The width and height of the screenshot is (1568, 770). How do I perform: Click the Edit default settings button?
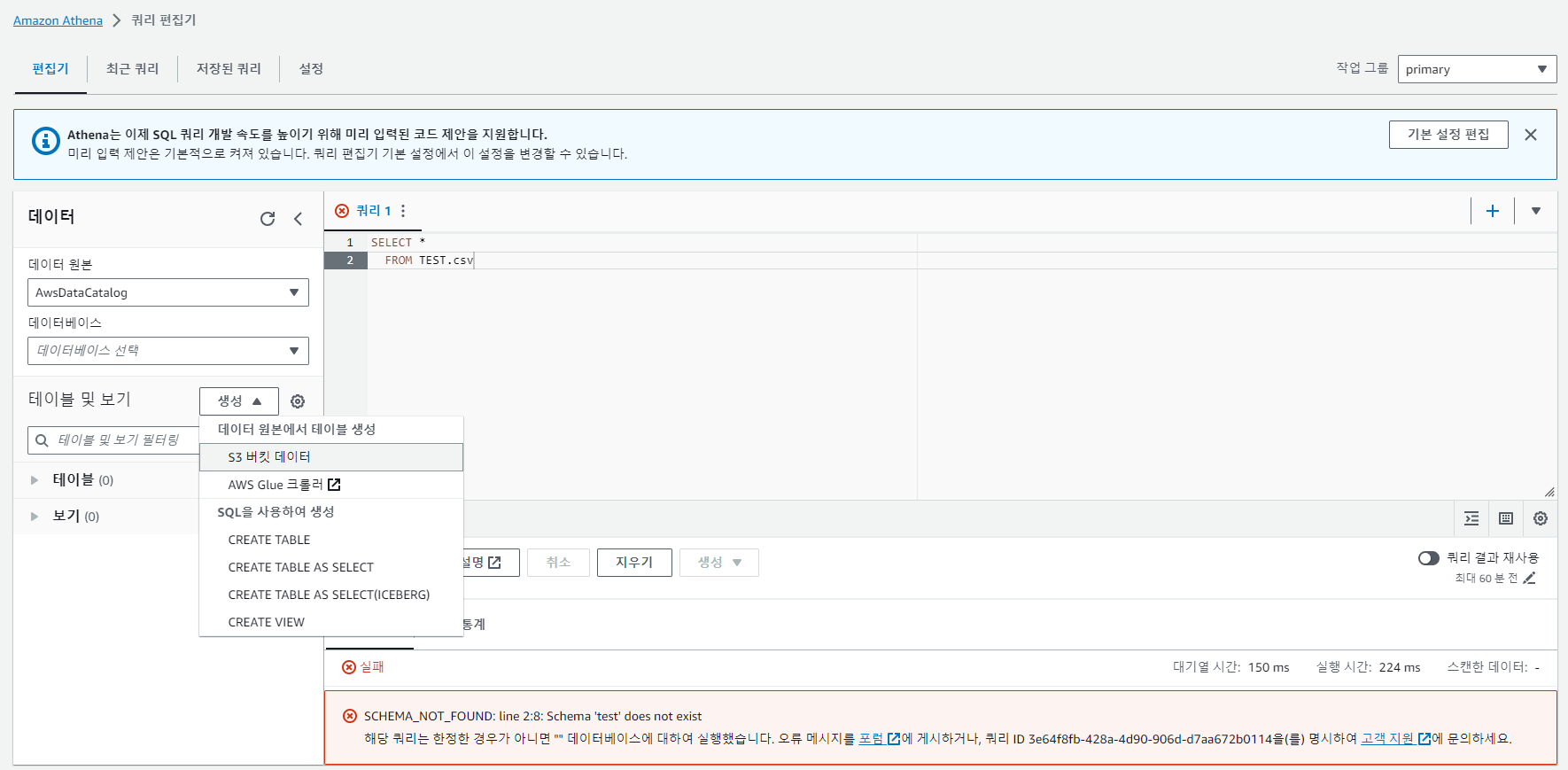pyautogui.click(x=1448, y=135)
